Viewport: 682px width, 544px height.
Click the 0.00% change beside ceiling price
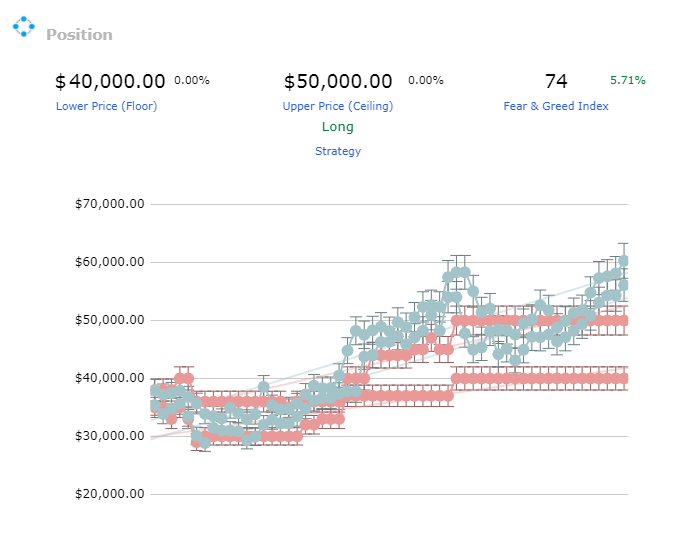(426, 80)
